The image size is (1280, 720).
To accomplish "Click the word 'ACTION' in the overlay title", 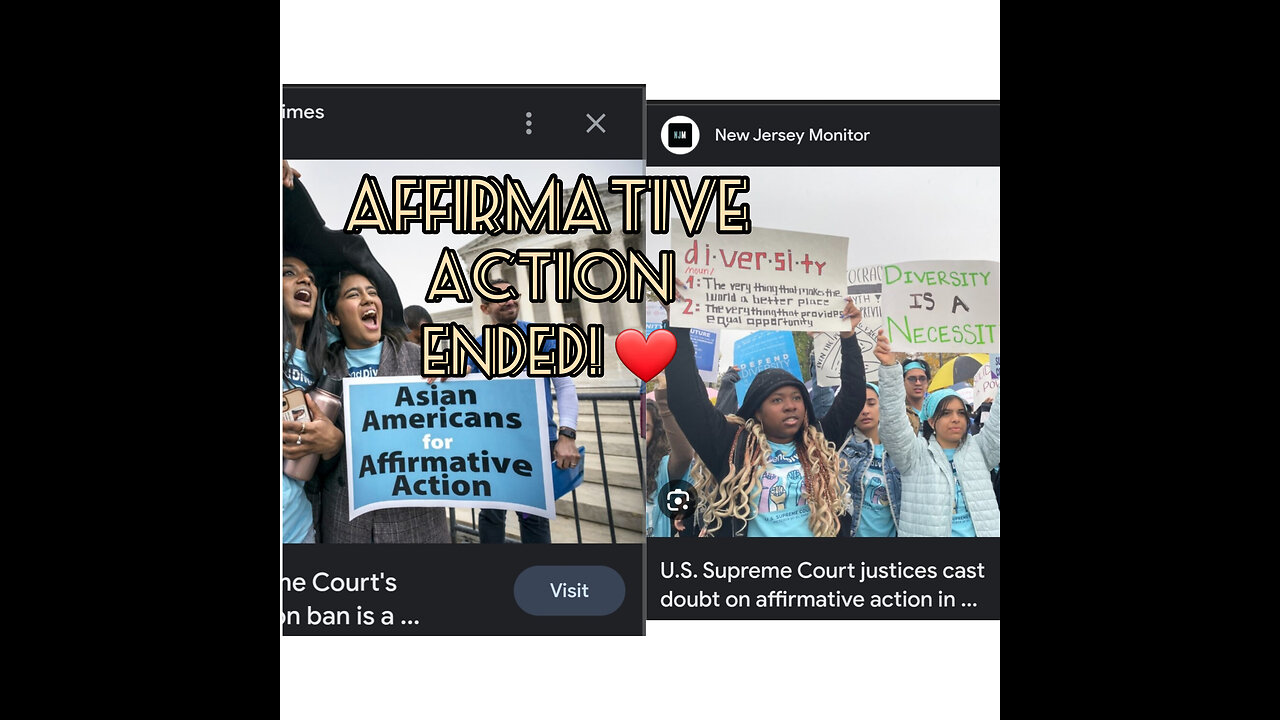I will point(550,278).
